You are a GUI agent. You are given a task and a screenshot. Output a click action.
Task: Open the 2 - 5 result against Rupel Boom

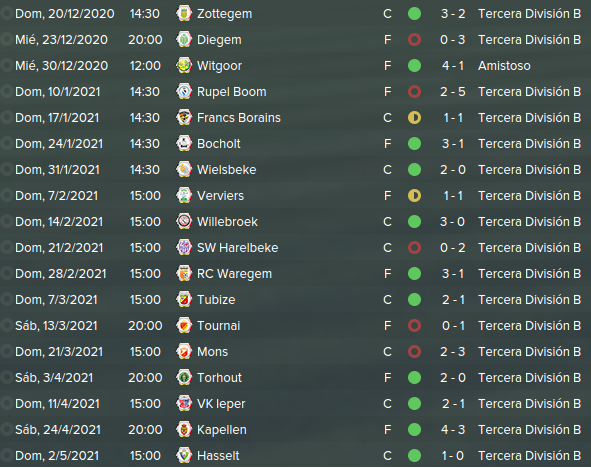[453, 92]
